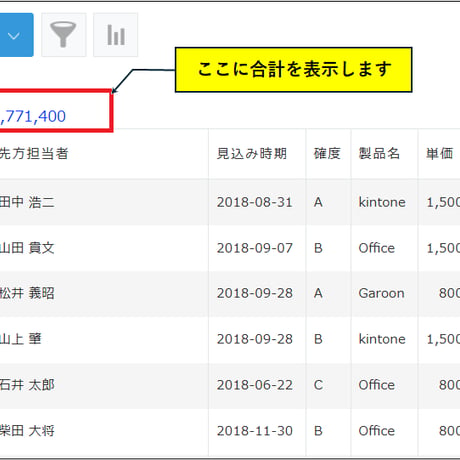Open the funnel filter settings
Screen dimensions: 460x460
[64, 35]
